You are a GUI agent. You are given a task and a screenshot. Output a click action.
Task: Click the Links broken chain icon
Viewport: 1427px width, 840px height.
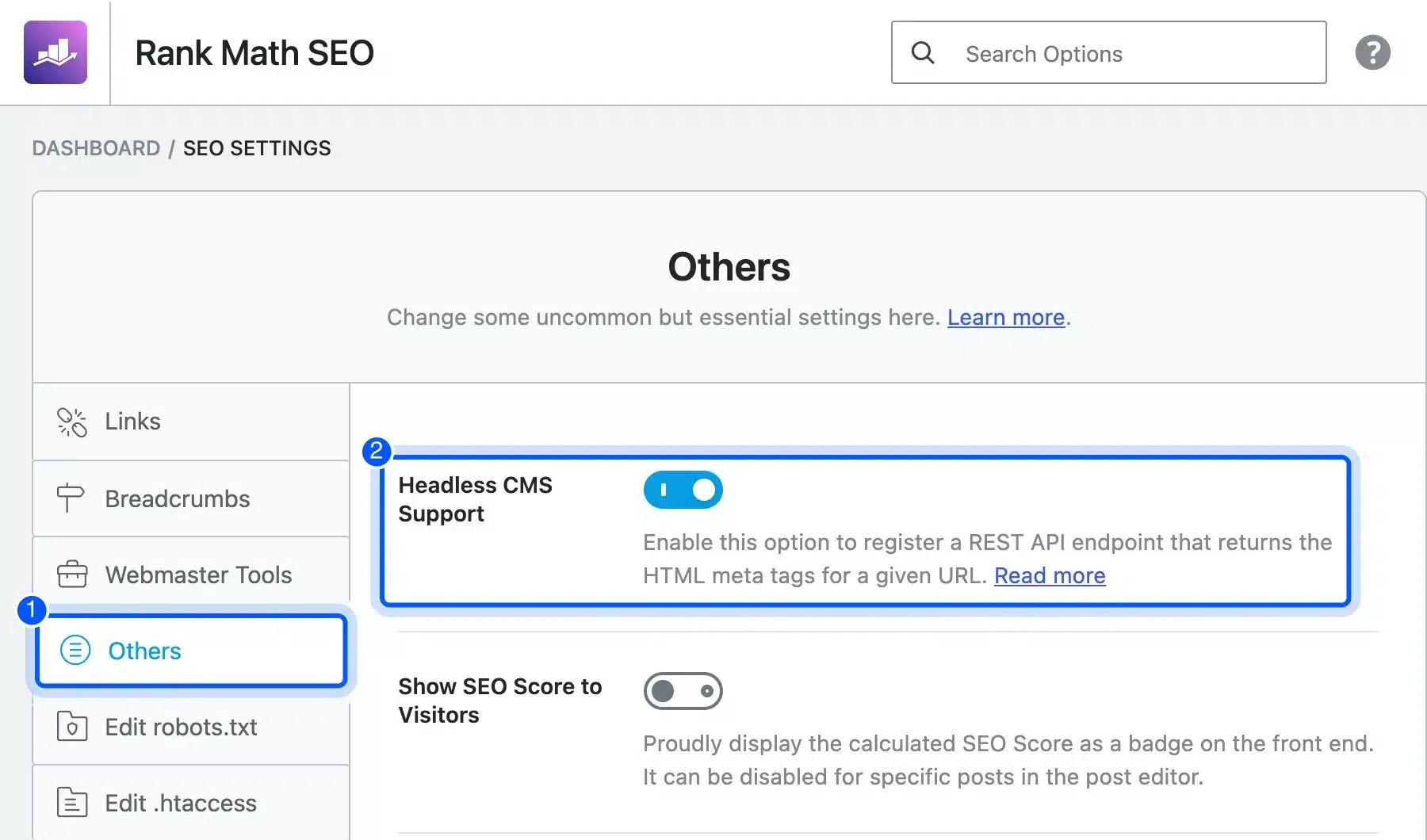click(71, 422)
